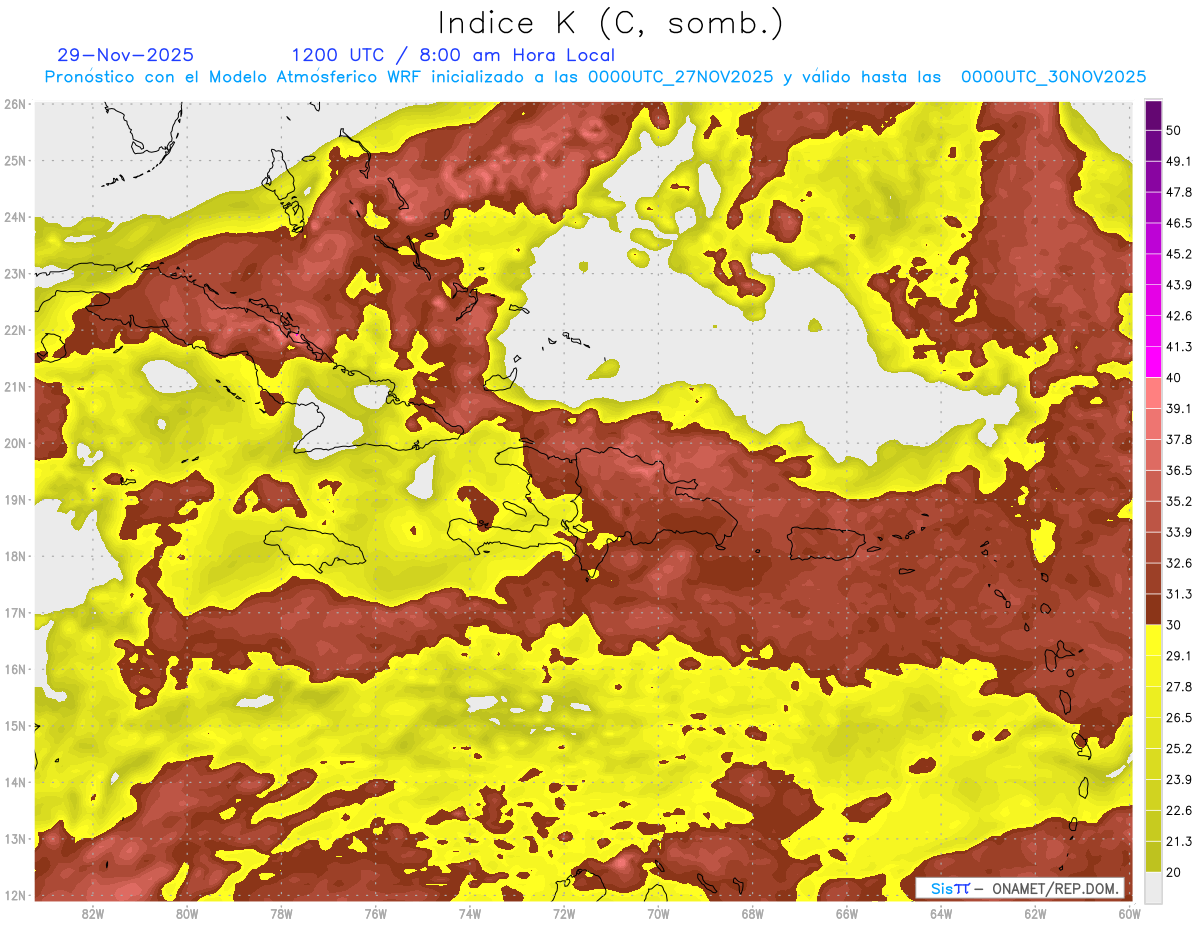Click longitude label '62W'
This screenshot has height=927, width=1200.
tap(1035, 914)
